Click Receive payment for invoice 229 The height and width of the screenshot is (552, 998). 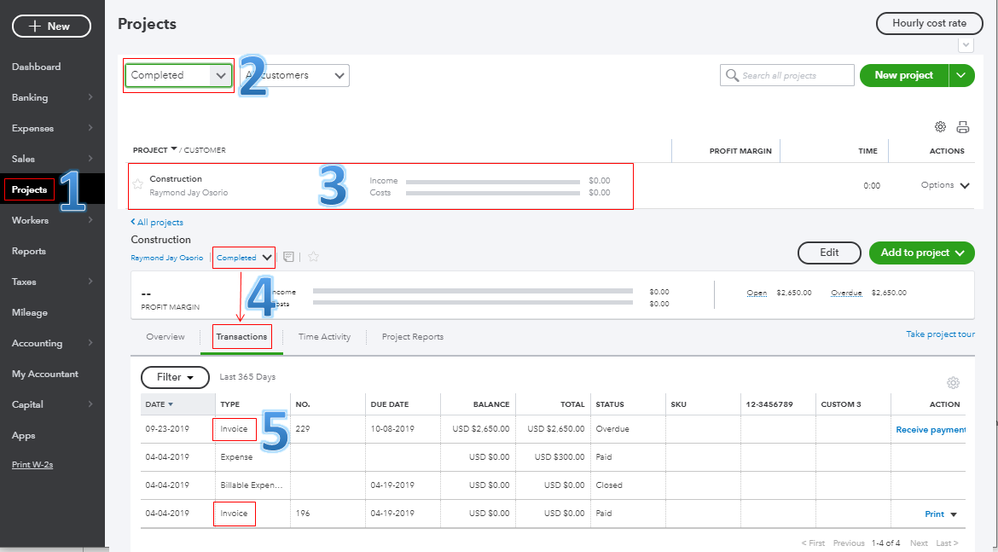click(x=931, y=430)
